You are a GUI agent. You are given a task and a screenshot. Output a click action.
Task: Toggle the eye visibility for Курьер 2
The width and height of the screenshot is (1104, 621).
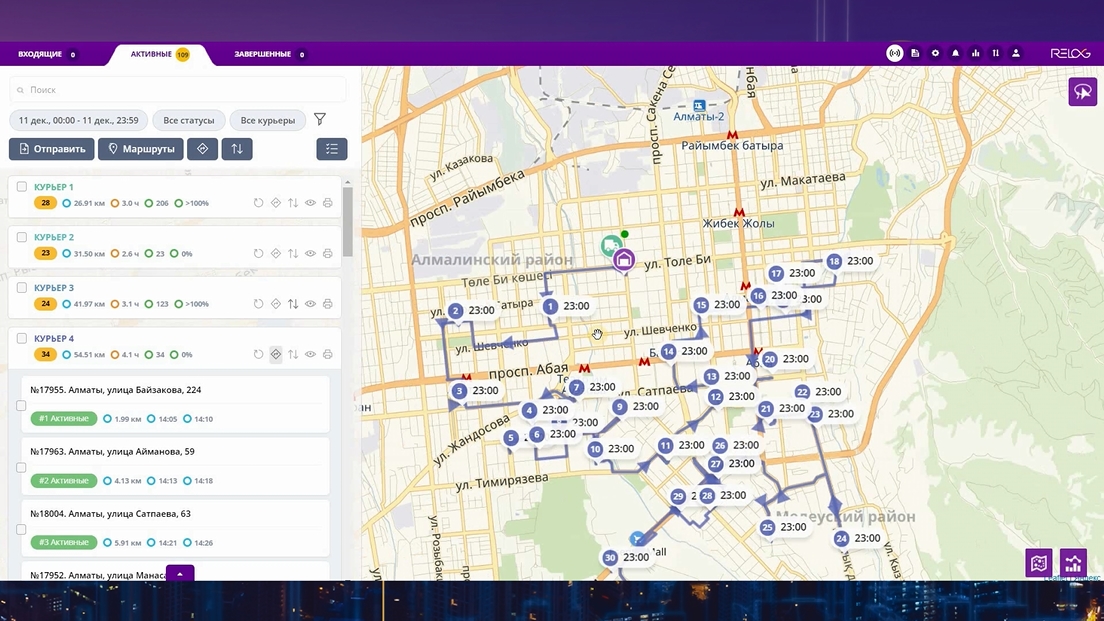310,254
